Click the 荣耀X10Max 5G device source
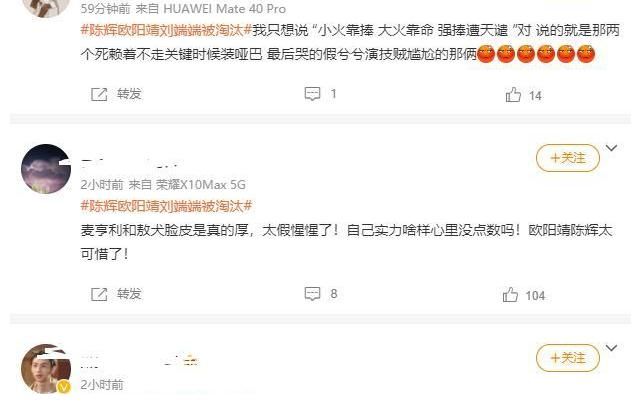The image size is (641, 414). pos(200,185)
